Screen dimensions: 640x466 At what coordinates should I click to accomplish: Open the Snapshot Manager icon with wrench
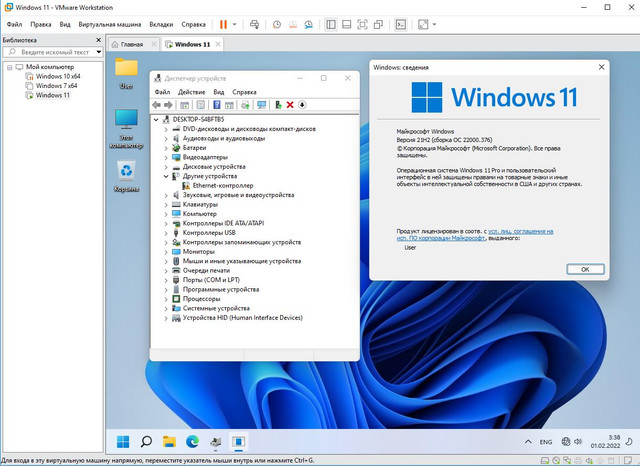tap(309, 24)
